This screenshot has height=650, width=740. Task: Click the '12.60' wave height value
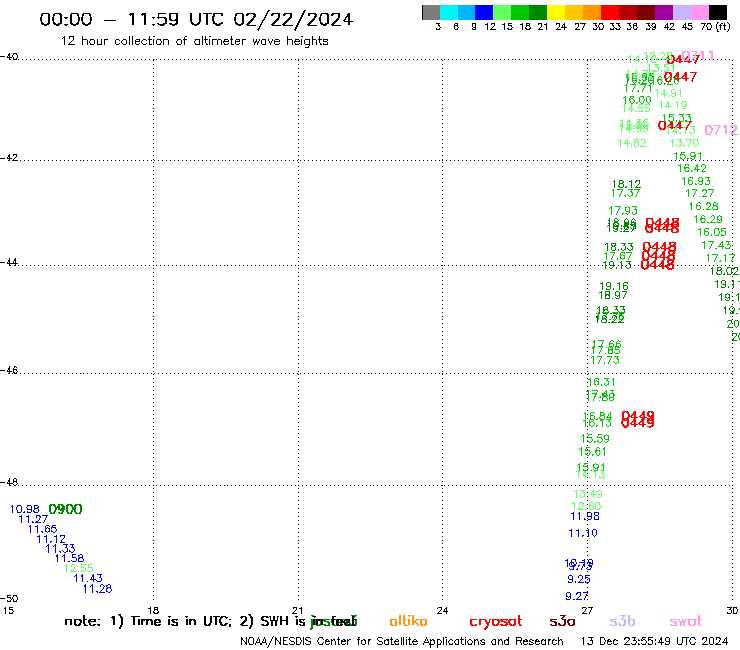[586, 506]
